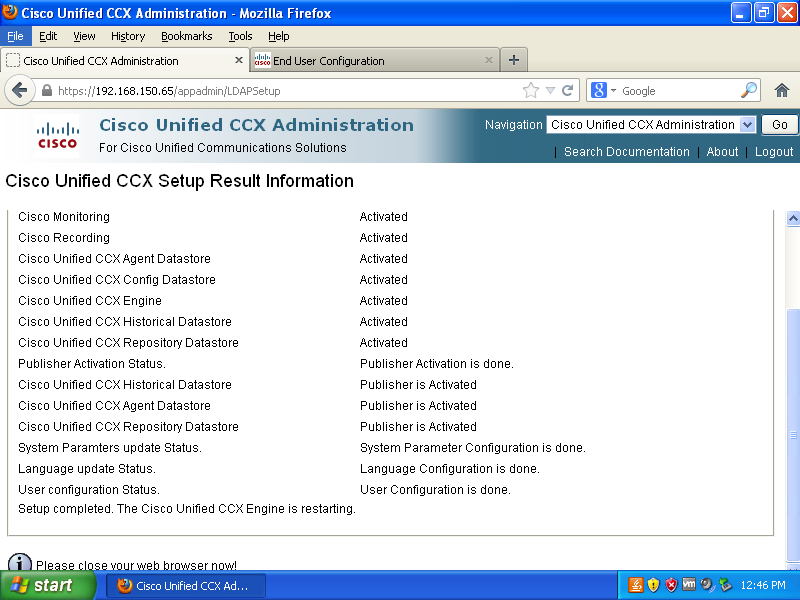This screenshot has width=800, height=600.
Task: Click the Cisco Unified CCX Engine label
Action: (x=90, y=301)
